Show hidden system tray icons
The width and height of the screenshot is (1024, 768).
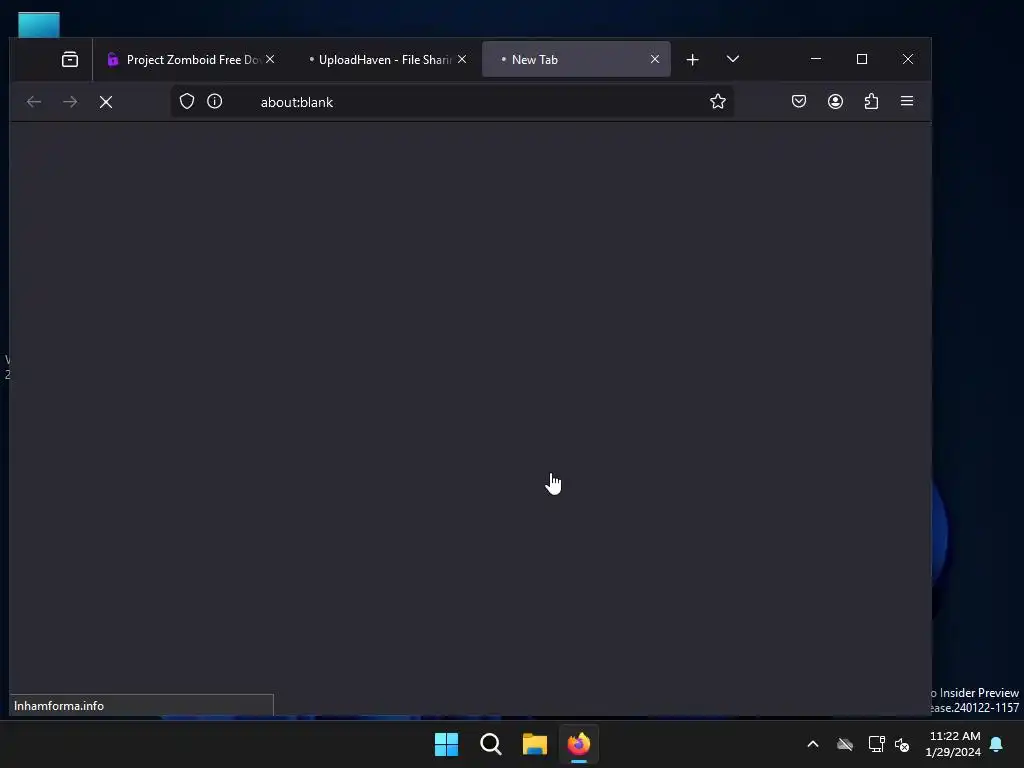[813, 744]
